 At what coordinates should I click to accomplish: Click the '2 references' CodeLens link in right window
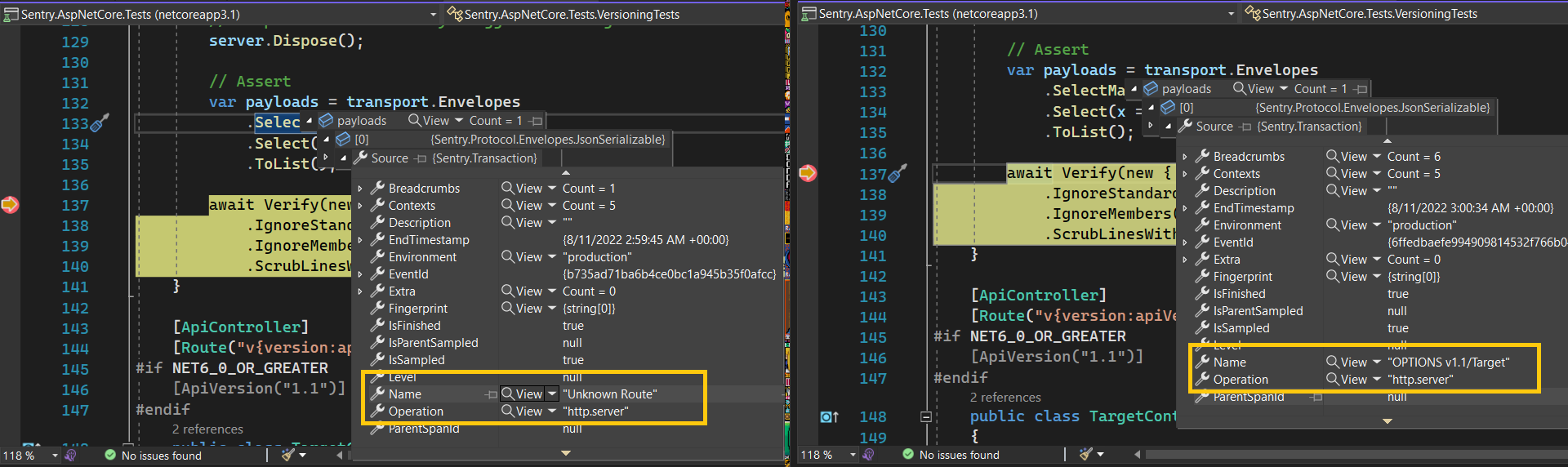coord(1005,397)
